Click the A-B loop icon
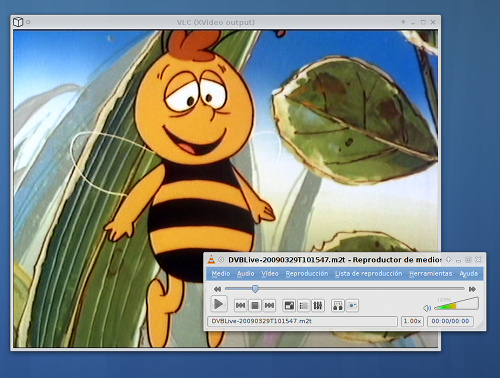Screen dimensions: 500x378 click(x=338, y=305)
